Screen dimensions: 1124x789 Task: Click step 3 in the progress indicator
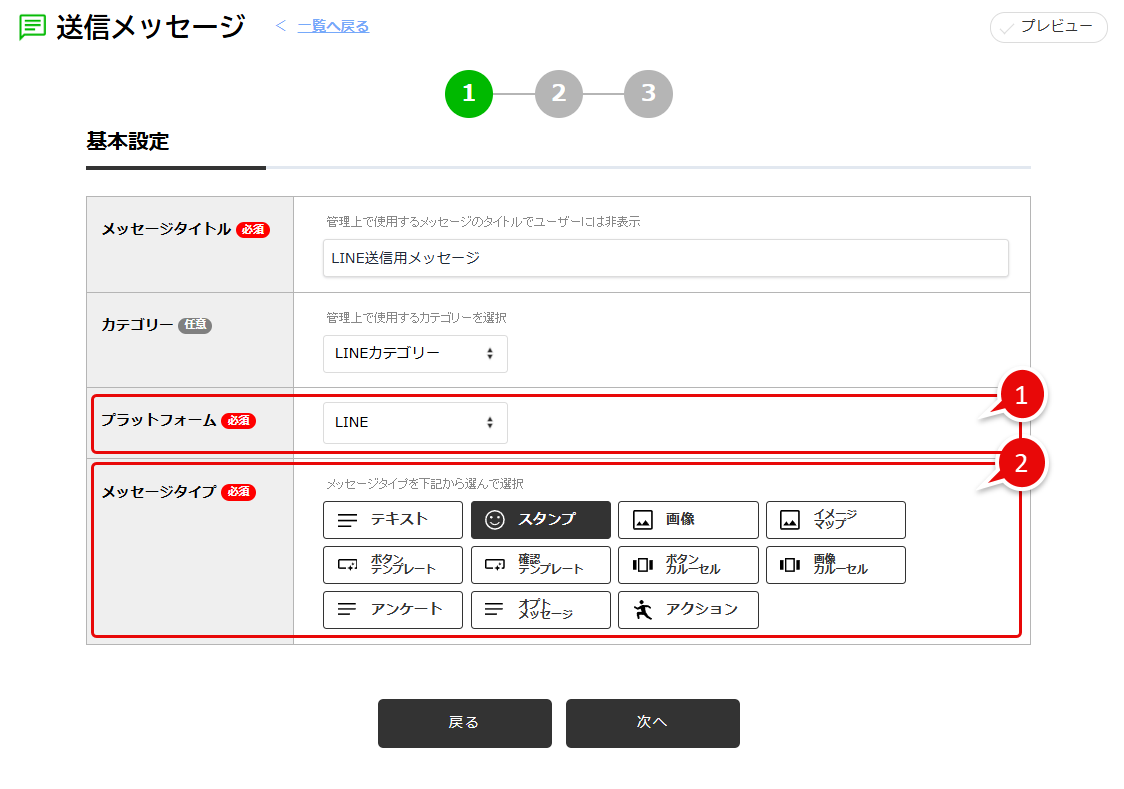tap(648, 94)
